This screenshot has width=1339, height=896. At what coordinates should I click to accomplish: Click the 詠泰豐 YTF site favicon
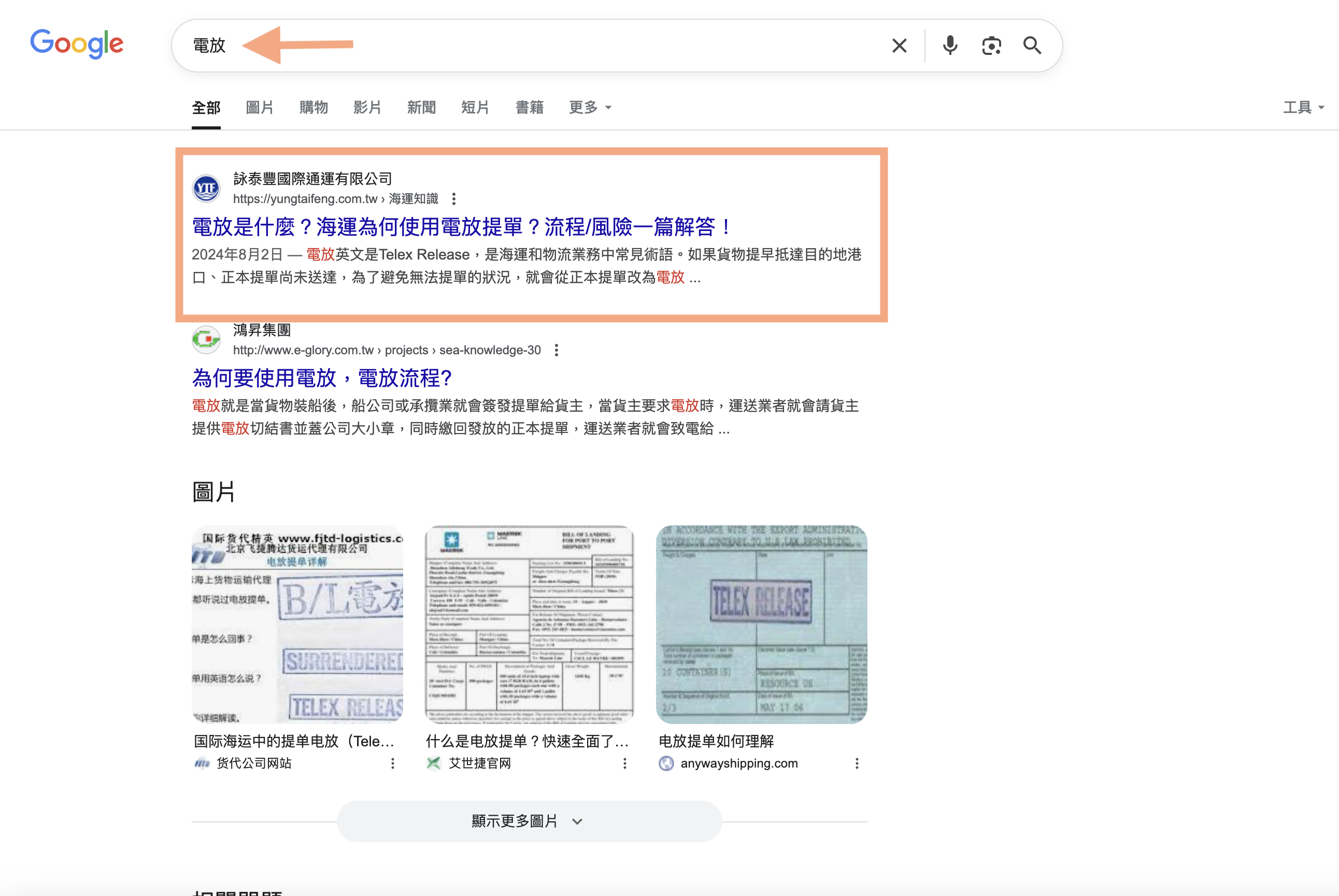[x=206, y=188]
